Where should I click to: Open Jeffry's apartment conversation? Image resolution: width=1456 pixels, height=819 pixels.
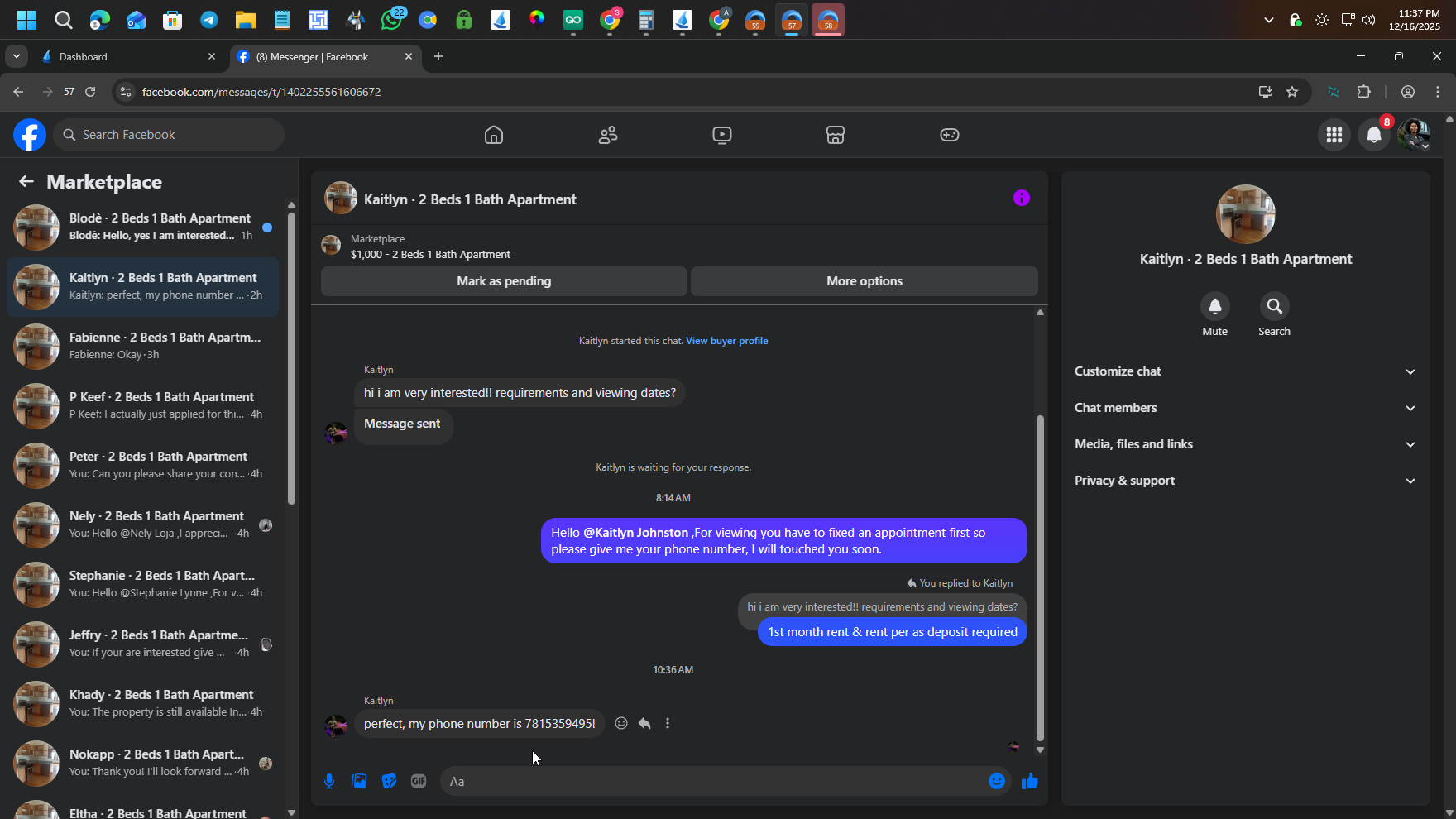pyautogui.click(x=142, y=644)
